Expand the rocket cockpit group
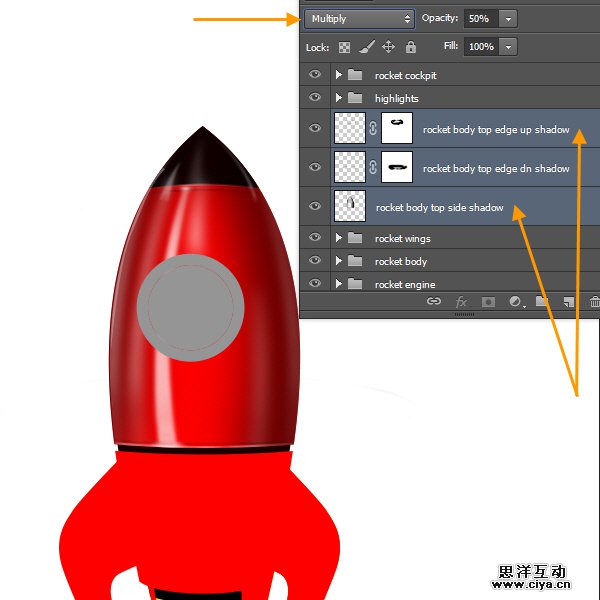This screenshot has width=600, height=600. pos(338,74)
